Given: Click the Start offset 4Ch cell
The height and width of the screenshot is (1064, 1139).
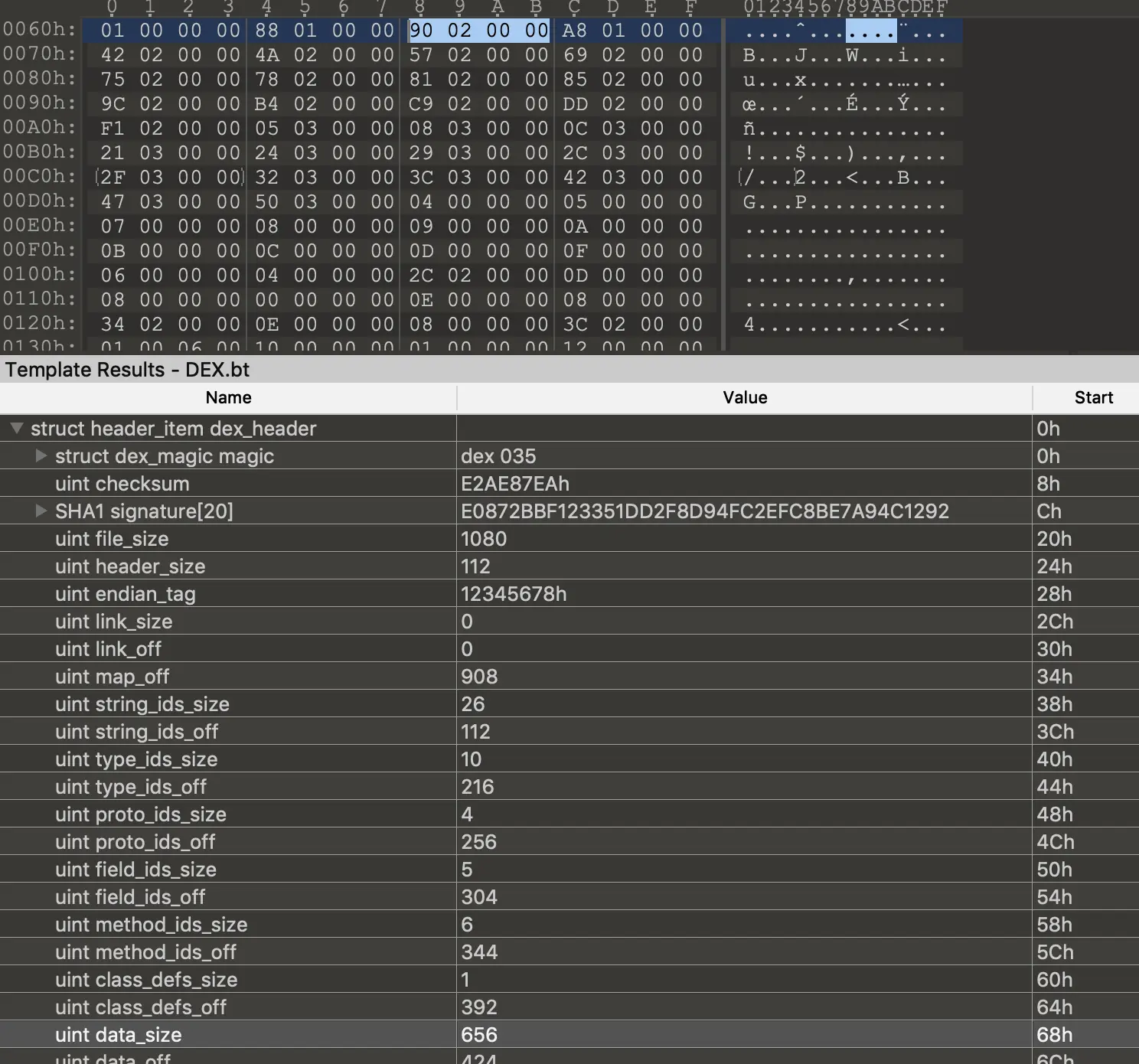Looking at the screenshot, I should (1056, 842).
